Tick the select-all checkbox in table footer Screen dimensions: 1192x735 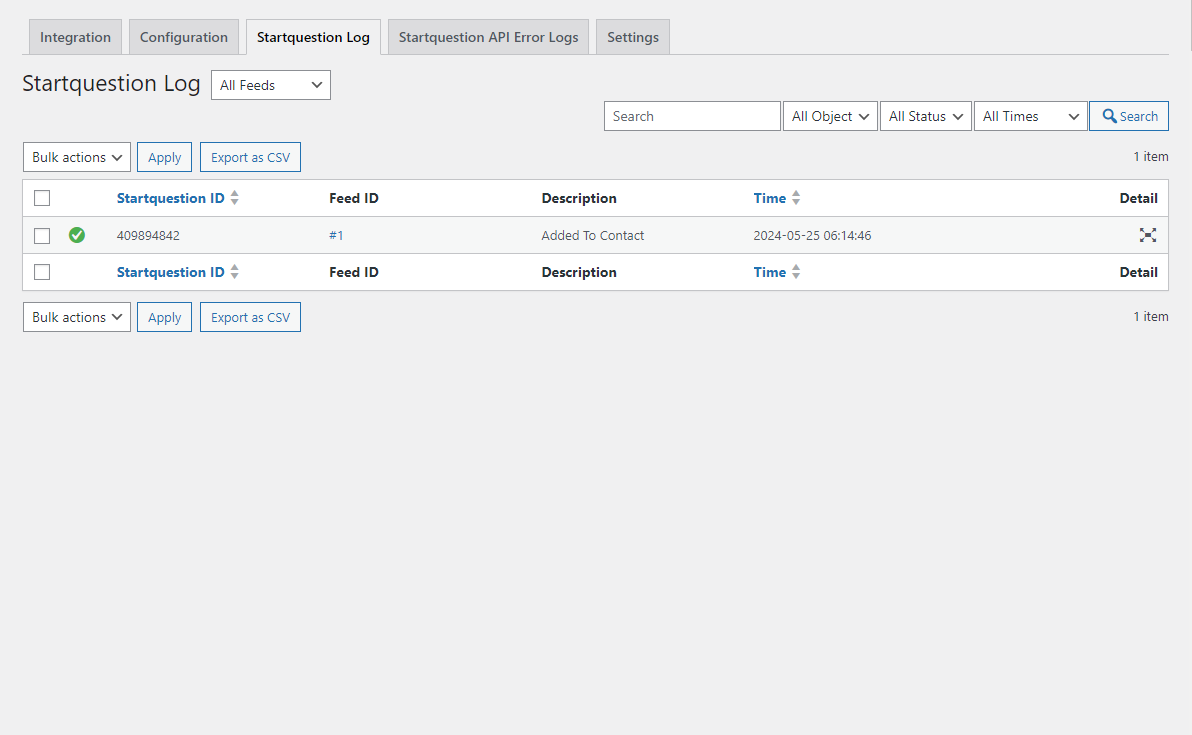(42, 272)
